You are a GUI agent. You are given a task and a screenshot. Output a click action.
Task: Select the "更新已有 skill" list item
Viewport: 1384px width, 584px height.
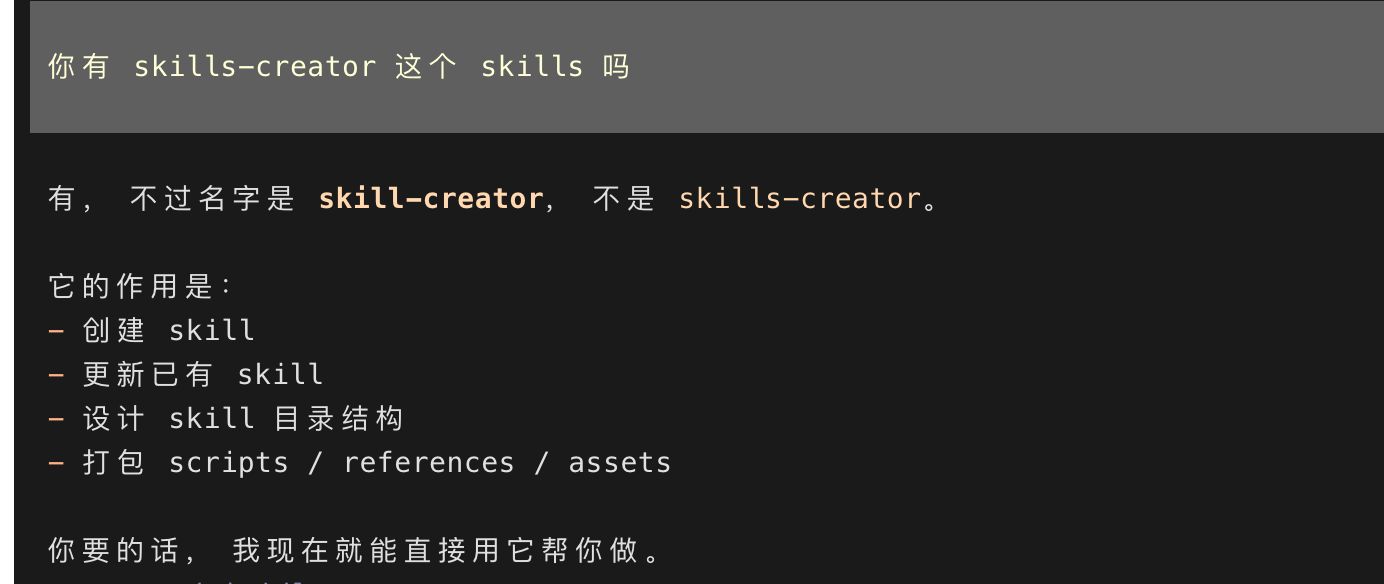203,375
